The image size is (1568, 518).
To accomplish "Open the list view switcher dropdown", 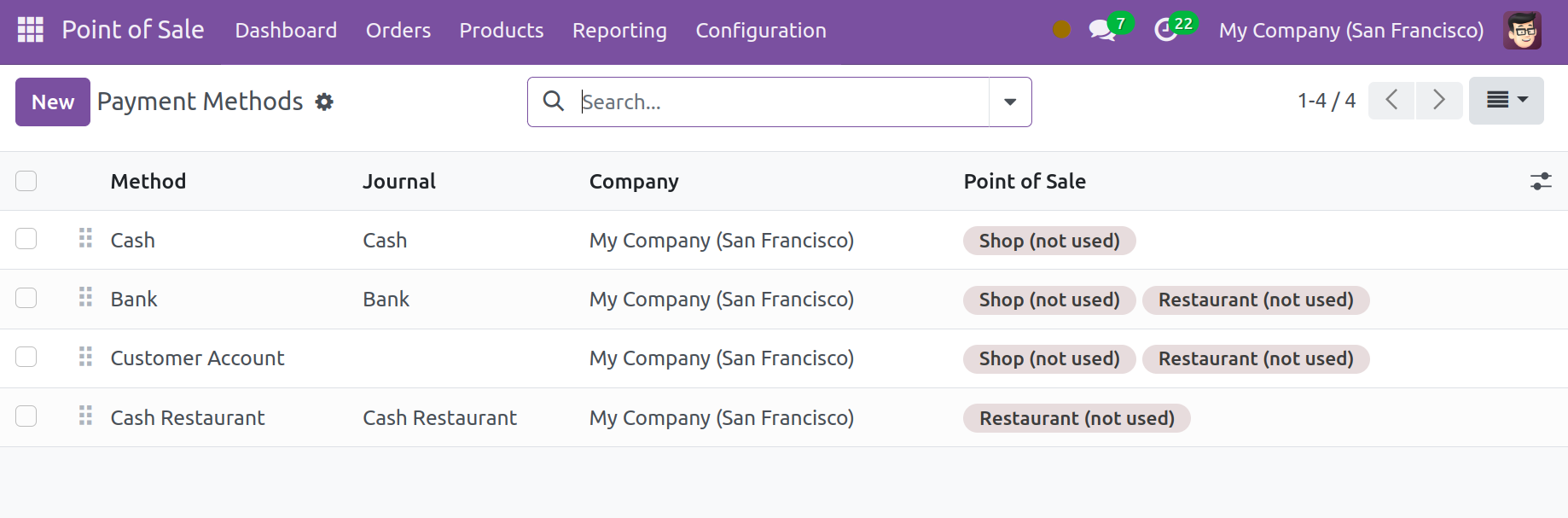I will [1506, 101].
